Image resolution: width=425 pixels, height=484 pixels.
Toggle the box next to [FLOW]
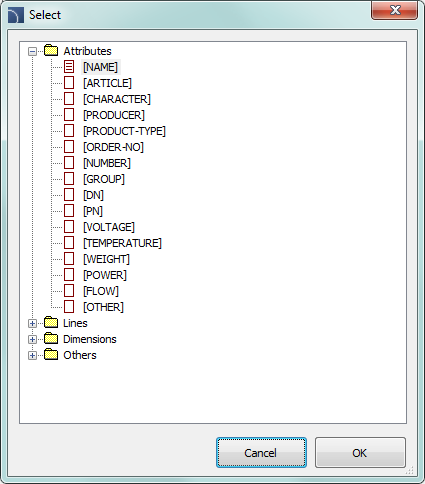pyautogui.click(x=69, y=291)
